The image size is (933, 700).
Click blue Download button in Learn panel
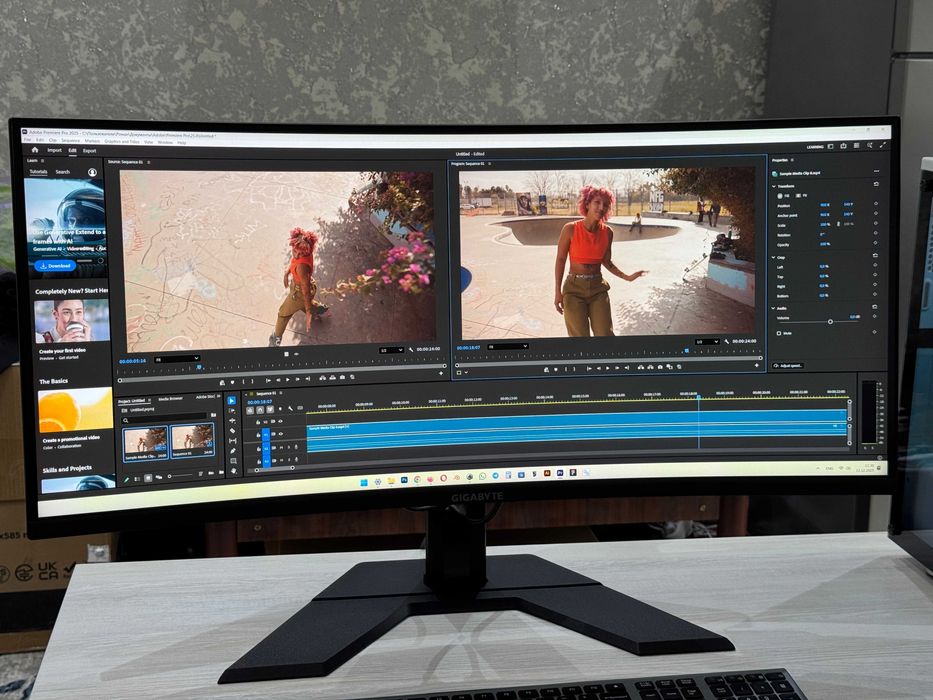click(55, 266)
